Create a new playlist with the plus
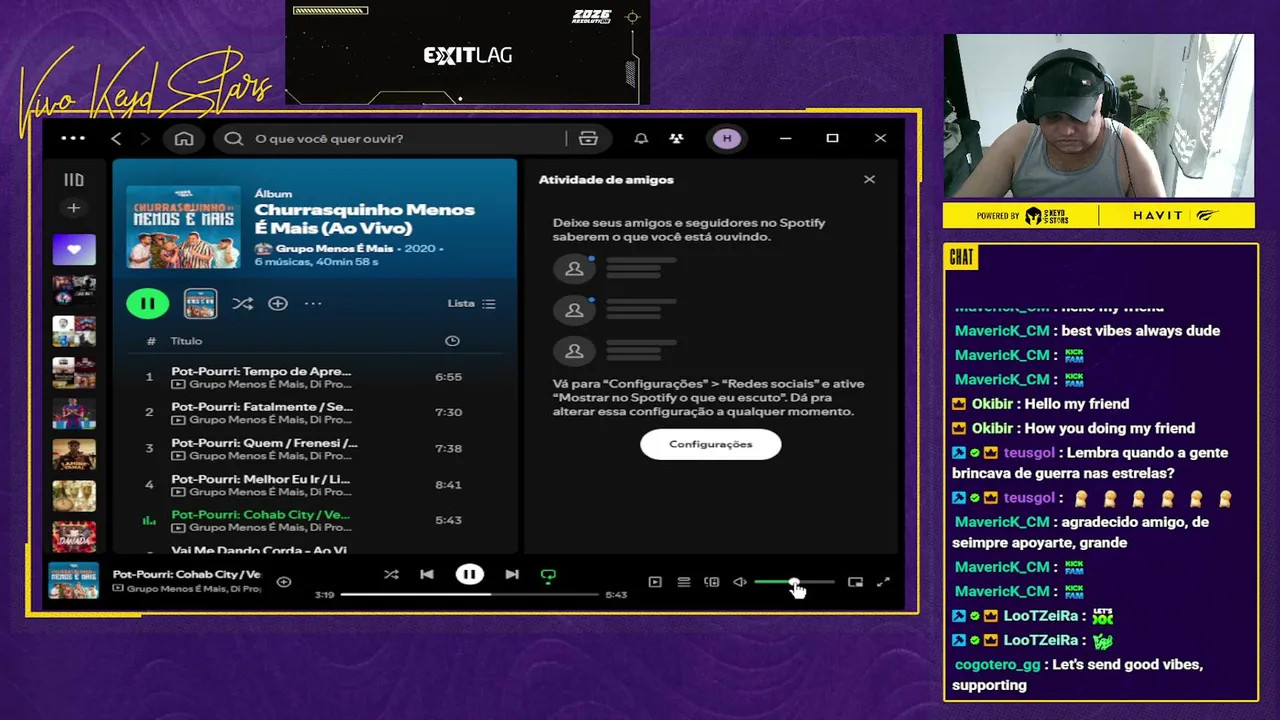Image resolution: width=1280 pixels, height=720 pixels. [x=73, y=208]
